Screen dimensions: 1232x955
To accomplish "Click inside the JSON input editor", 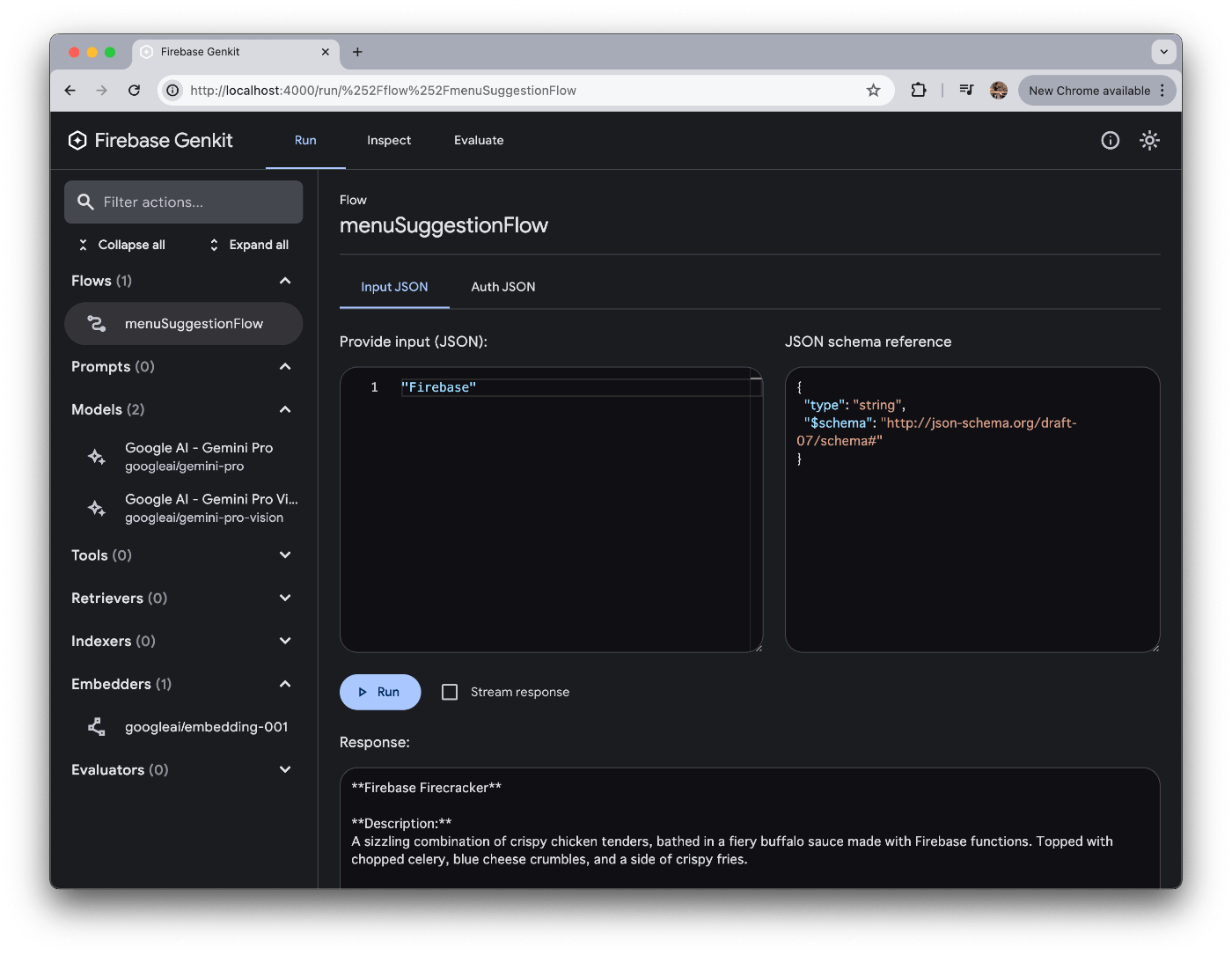I will (x=551, y=510).
